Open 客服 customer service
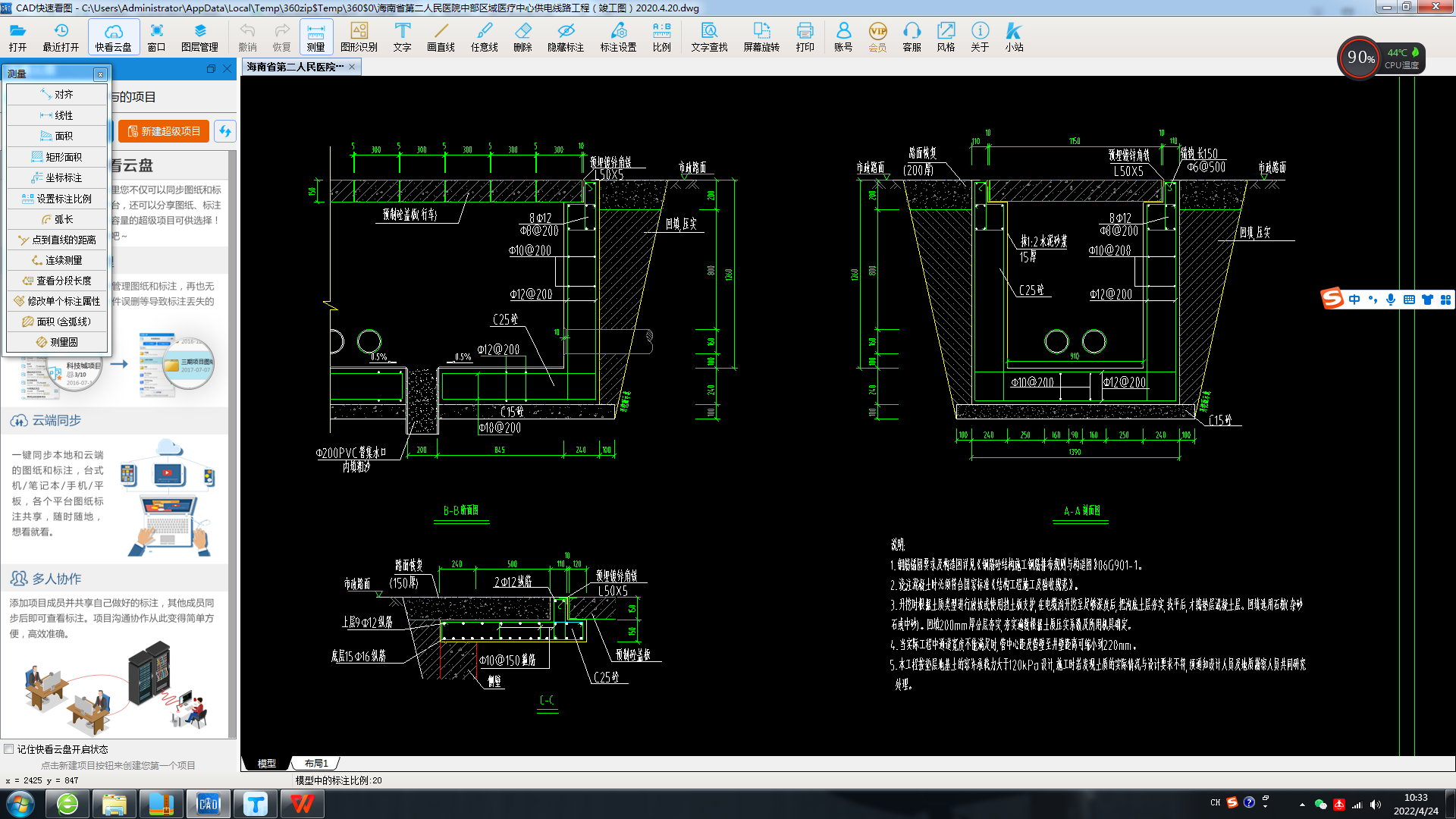 tap(912, 36)
